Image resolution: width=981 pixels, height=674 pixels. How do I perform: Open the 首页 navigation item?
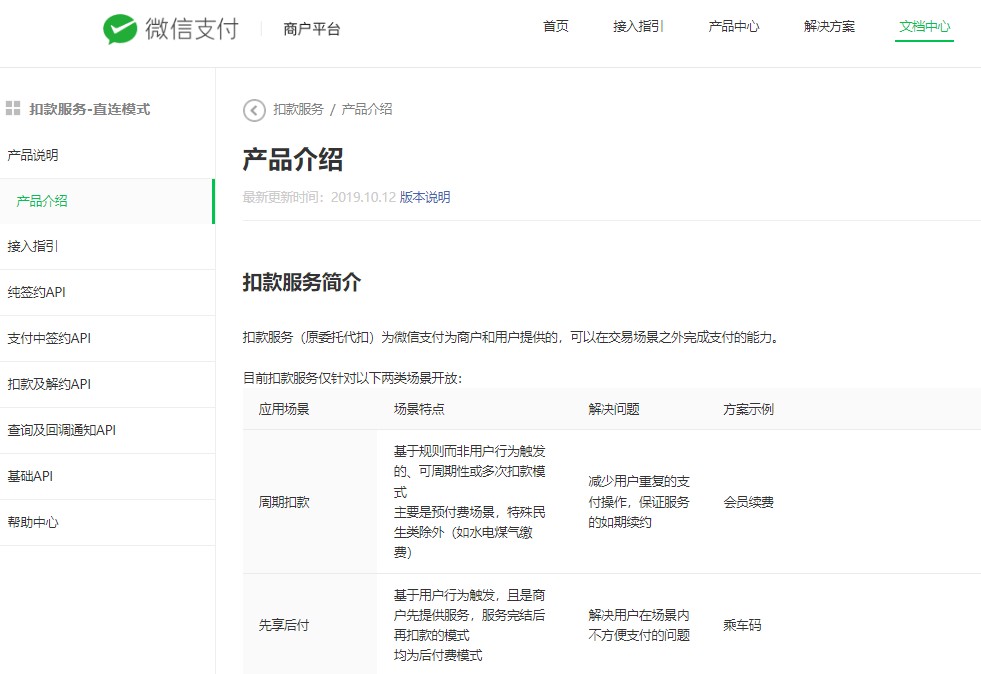[x=556, y=27]
